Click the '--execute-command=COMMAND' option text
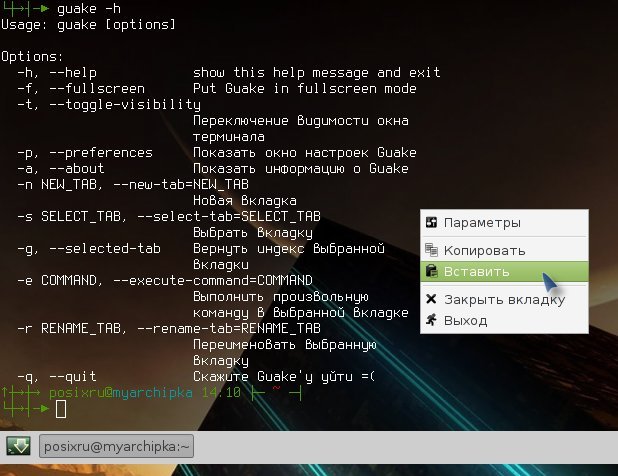 tap(212, 281)
